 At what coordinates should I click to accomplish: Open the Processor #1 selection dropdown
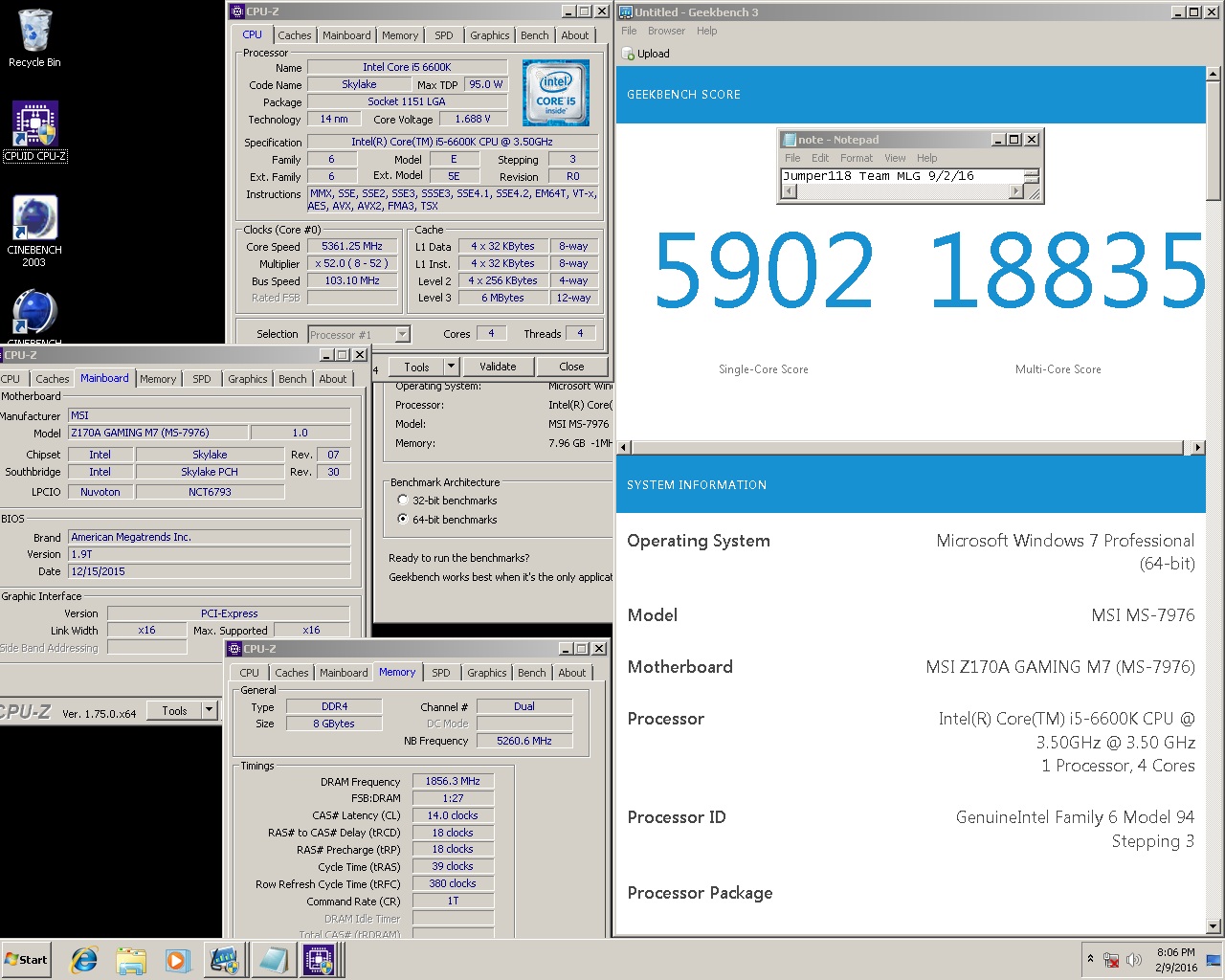(x=402, y=334)
